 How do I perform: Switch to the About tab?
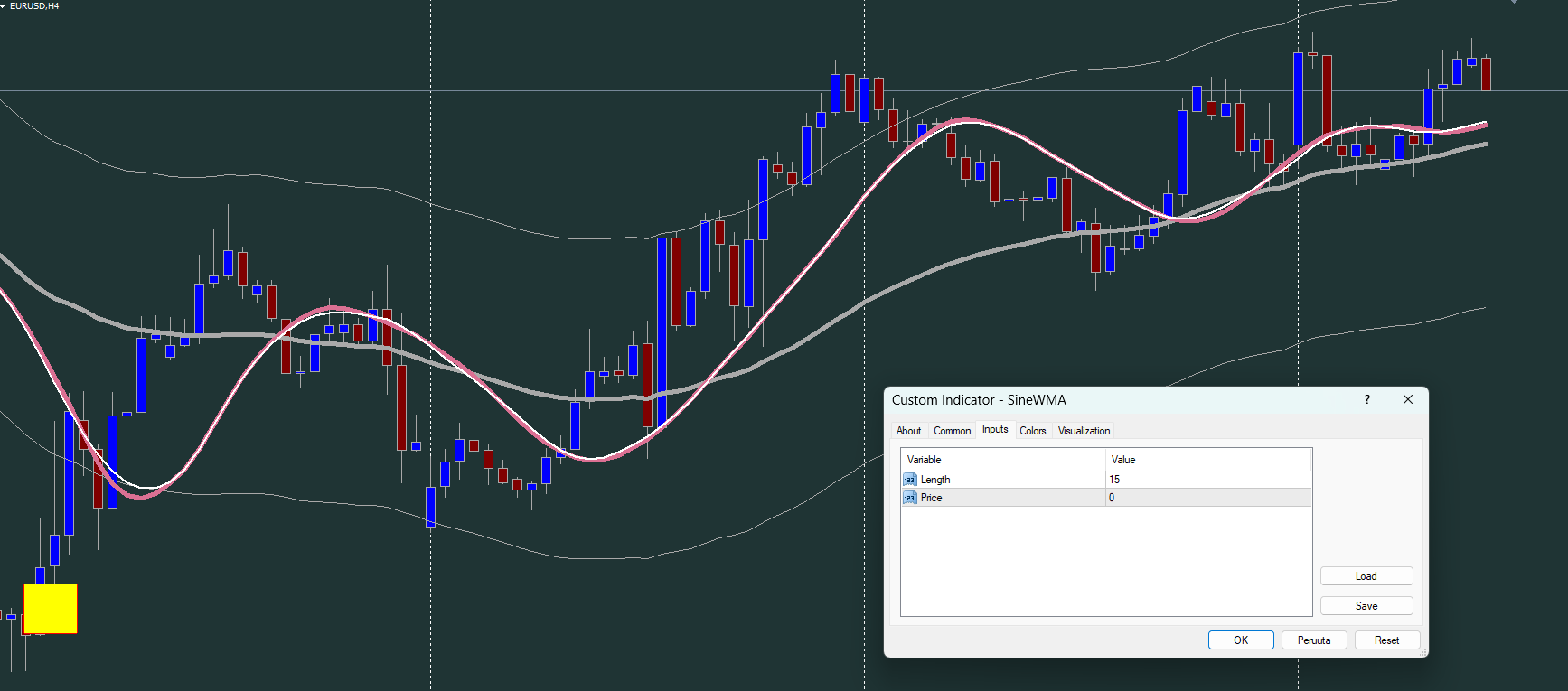[x=909, y=431]
